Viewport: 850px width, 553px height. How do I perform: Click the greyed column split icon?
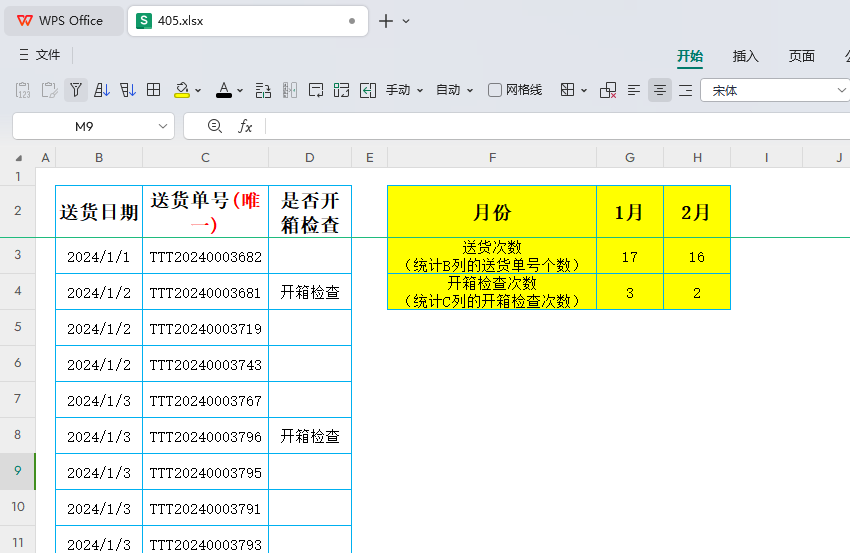pyautogui.click(x=290, y=90)
